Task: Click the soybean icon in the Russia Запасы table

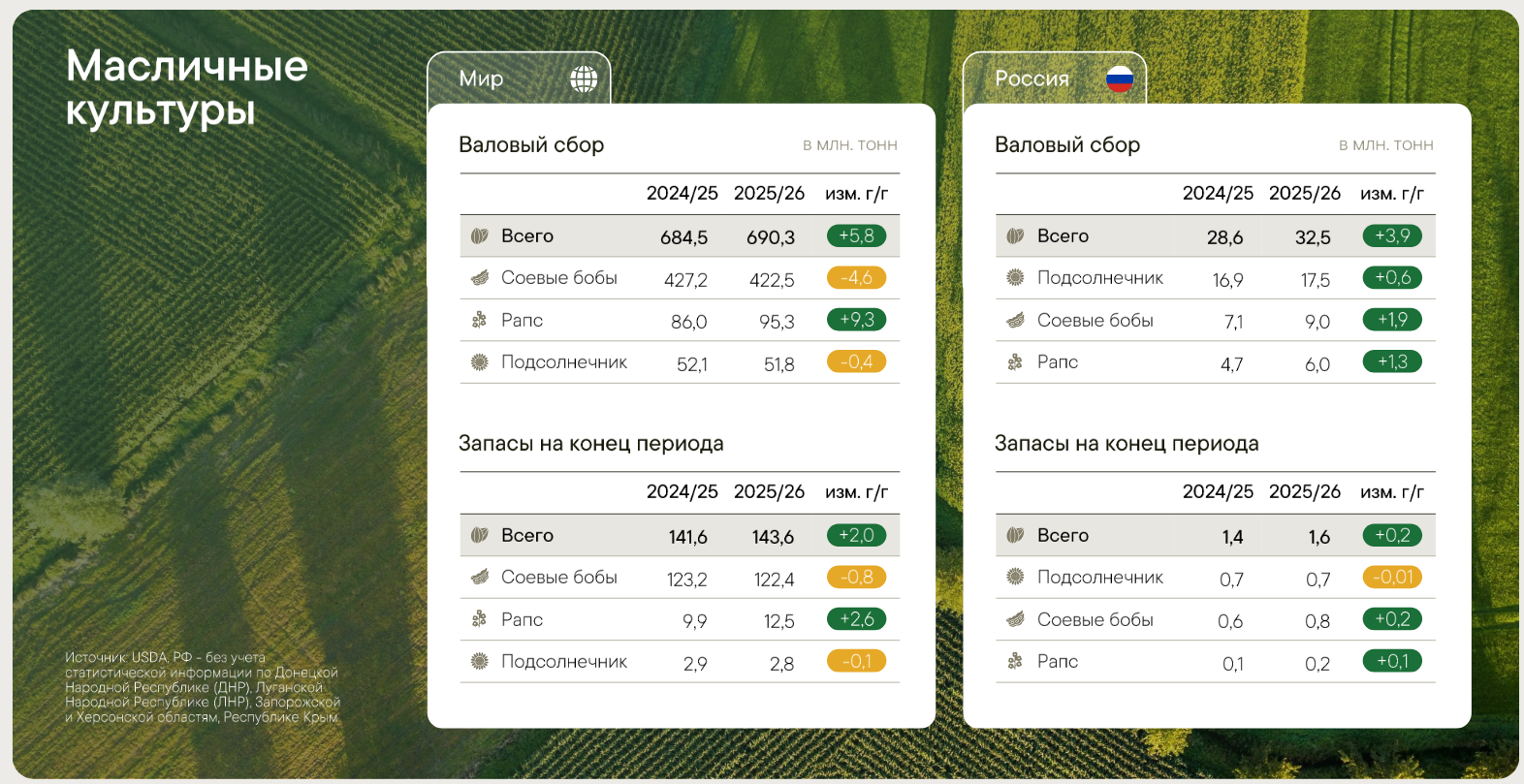Action: pyautogui.click(x=1015, y=619)
